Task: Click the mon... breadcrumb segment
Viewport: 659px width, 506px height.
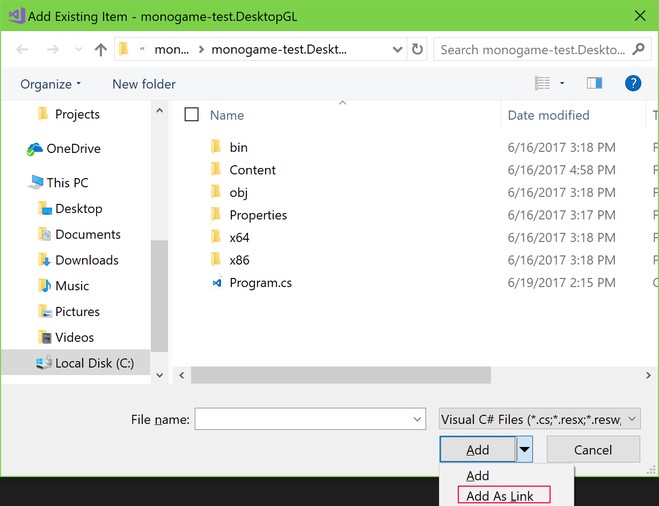Action: tap(171, 50)
